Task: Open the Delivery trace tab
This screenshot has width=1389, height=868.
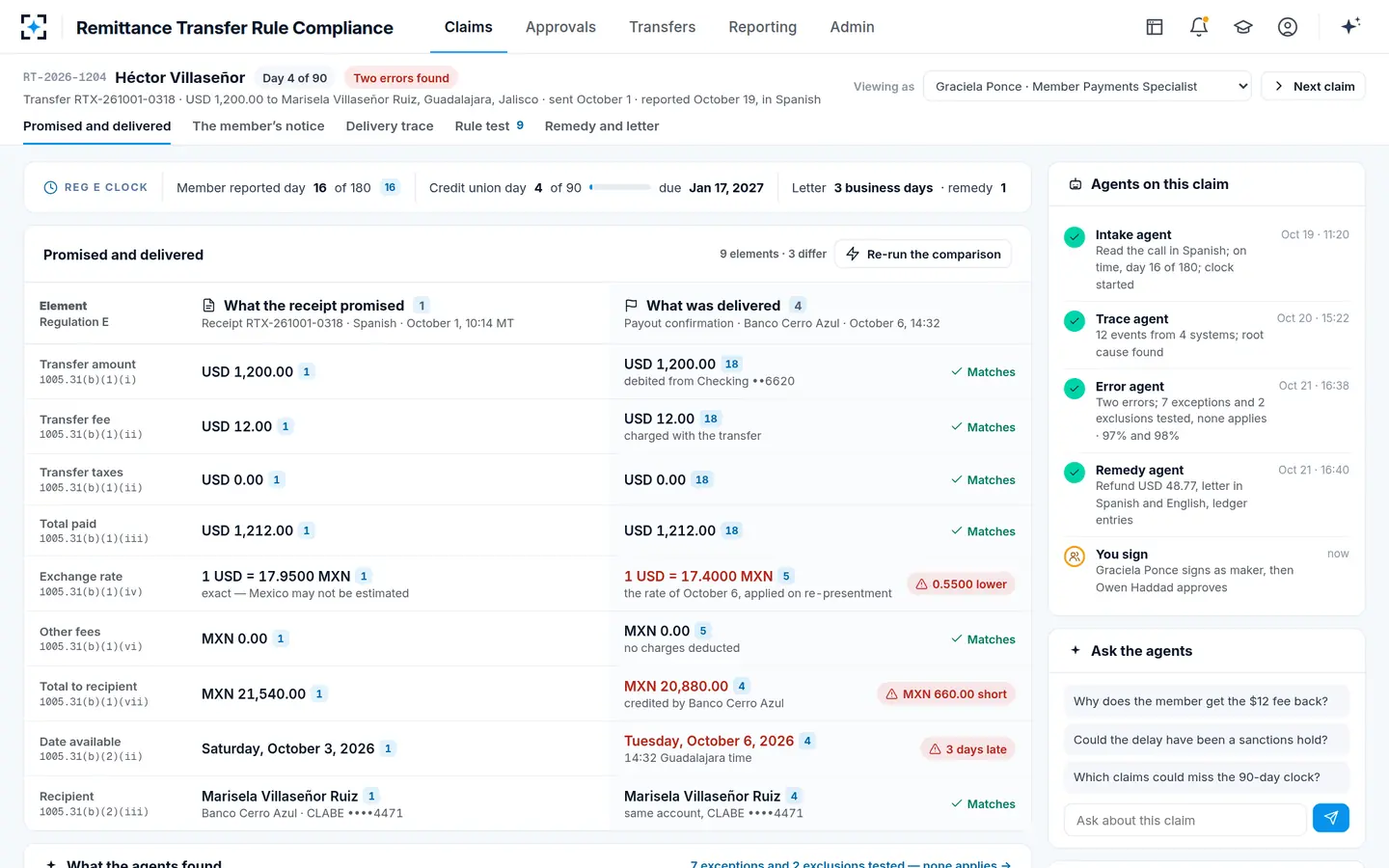Action: (390, 126)
